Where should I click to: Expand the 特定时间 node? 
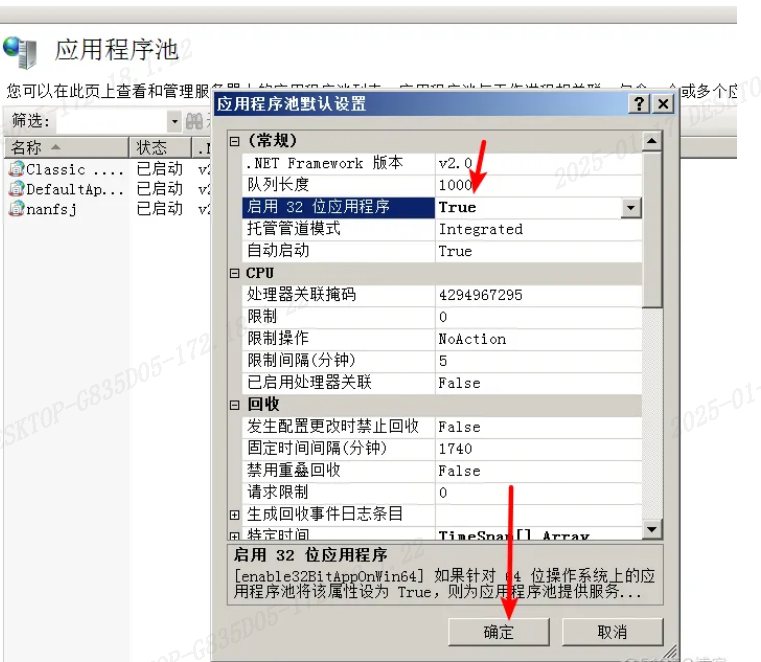coord(234,535)
